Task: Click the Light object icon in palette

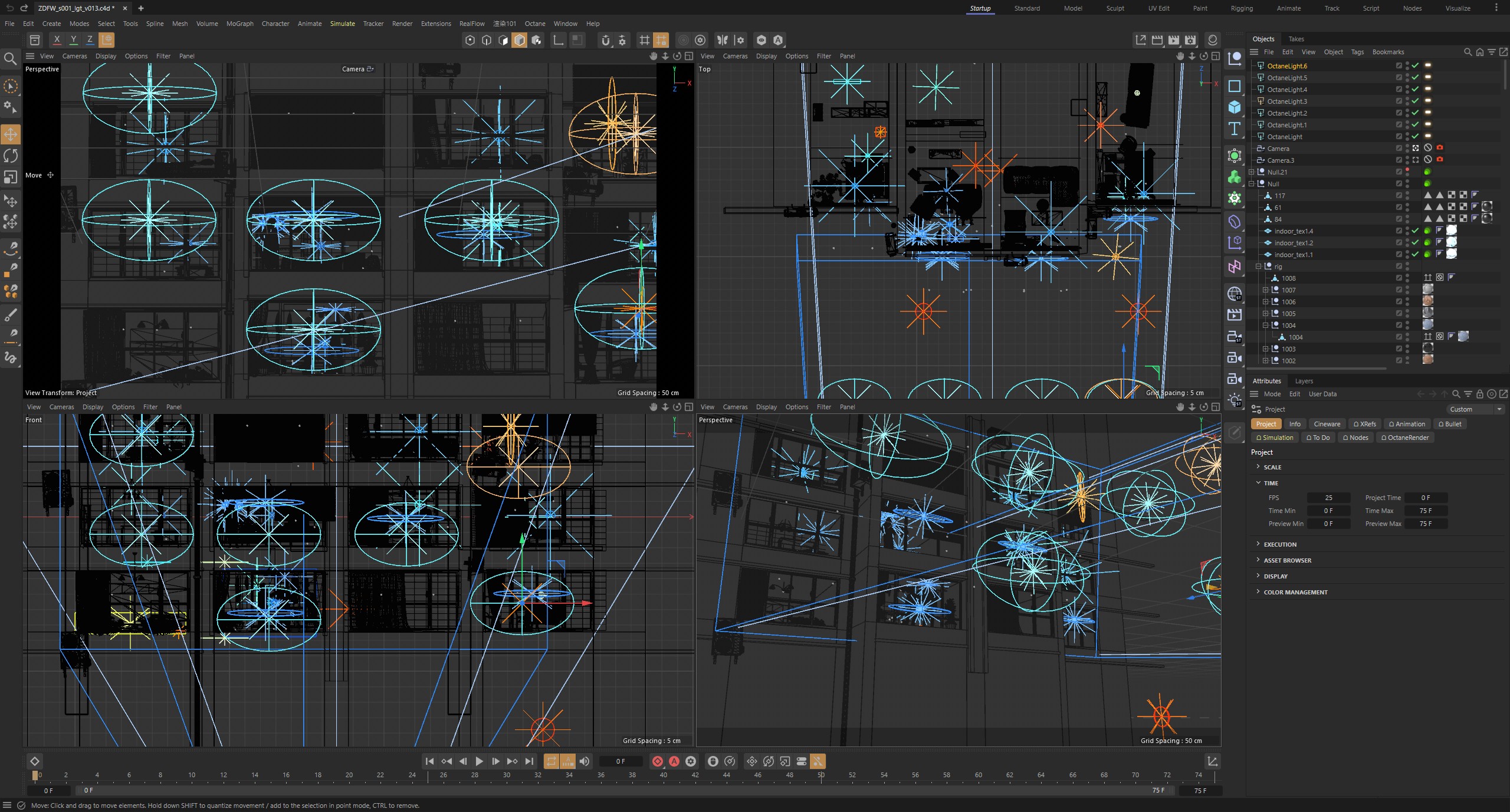Action: 1234,400
